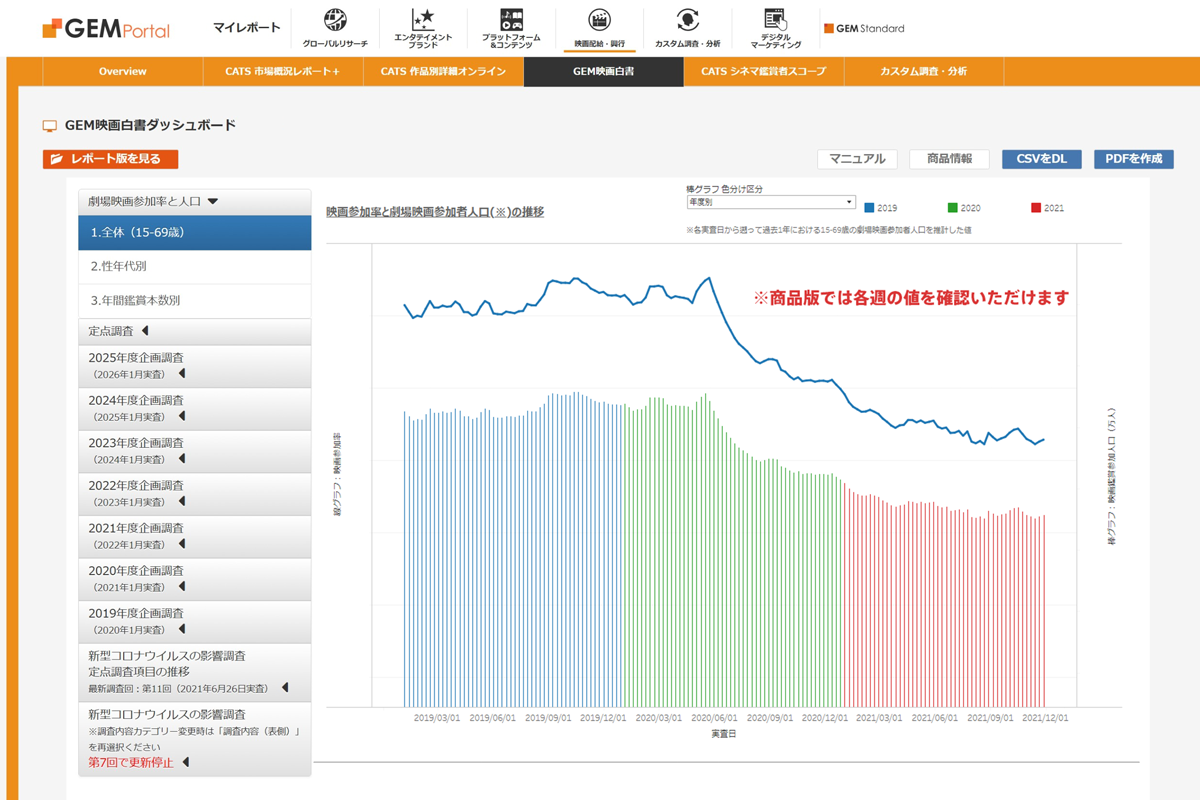Switch to the Overview tab
The image size is (1200, 800).
pos(123,72)
